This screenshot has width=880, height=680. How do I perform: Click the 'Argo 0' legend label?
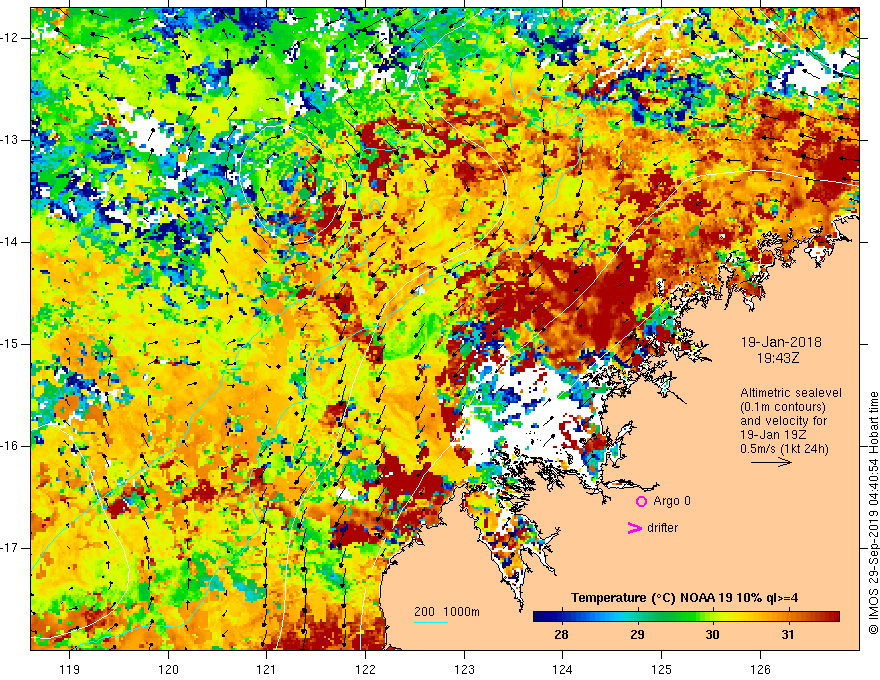click(x=672, y=501)
